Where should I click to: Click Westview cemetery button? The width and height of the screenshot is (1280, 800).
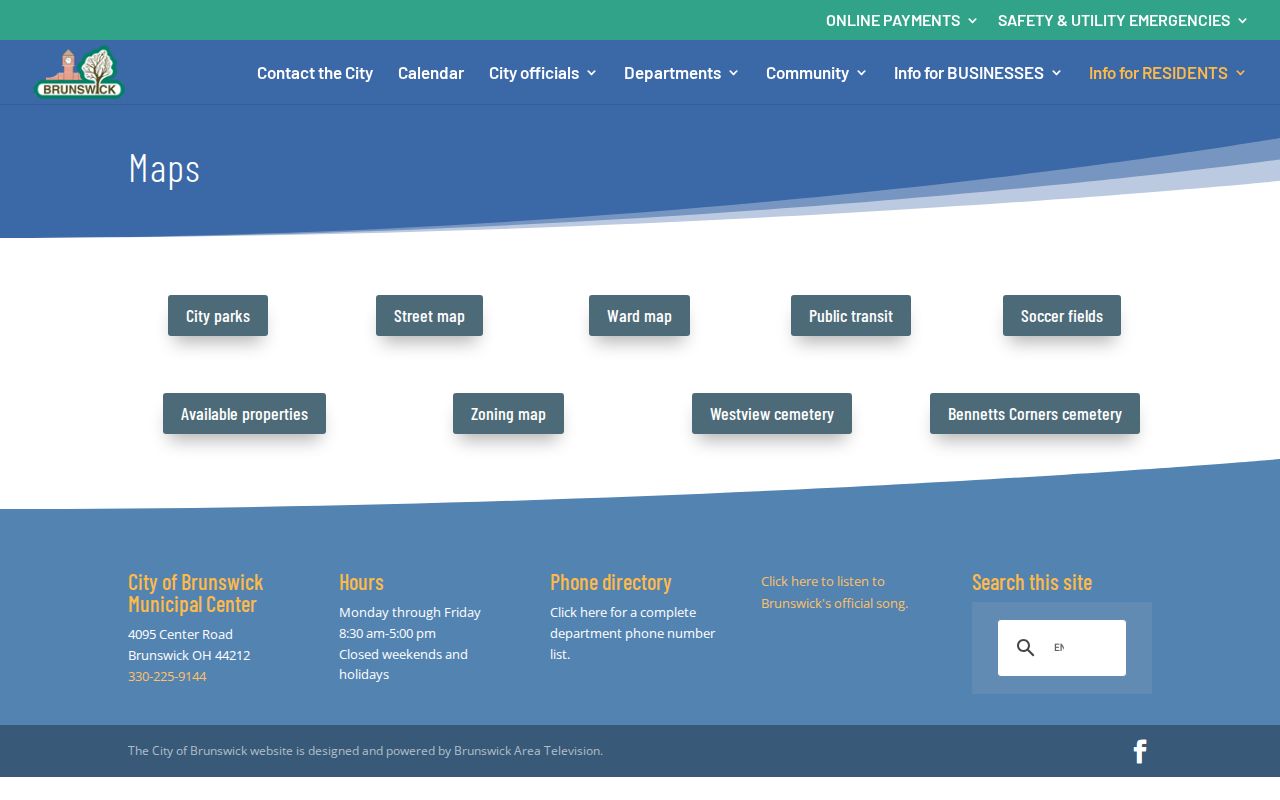[x=772, y=414]
